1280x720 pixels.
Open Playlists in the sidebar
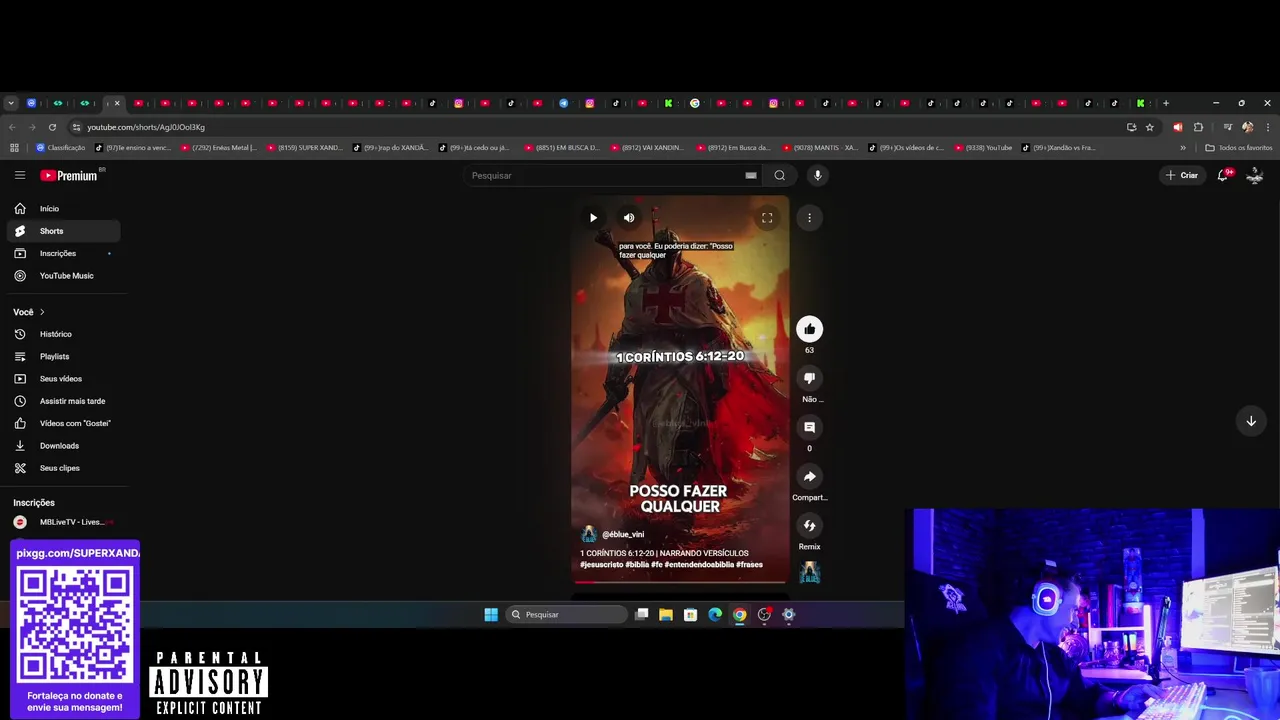pyautogui.click(x=64, y=356)
